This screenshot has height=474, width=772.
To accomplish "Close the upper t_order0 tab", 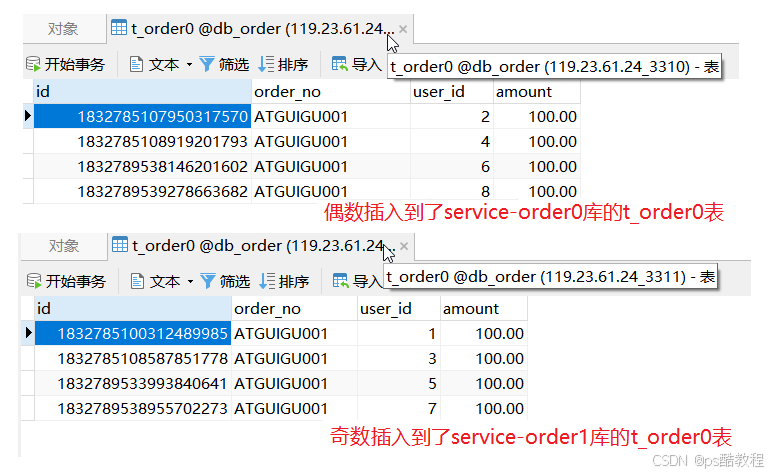I will tap(403, 29).
